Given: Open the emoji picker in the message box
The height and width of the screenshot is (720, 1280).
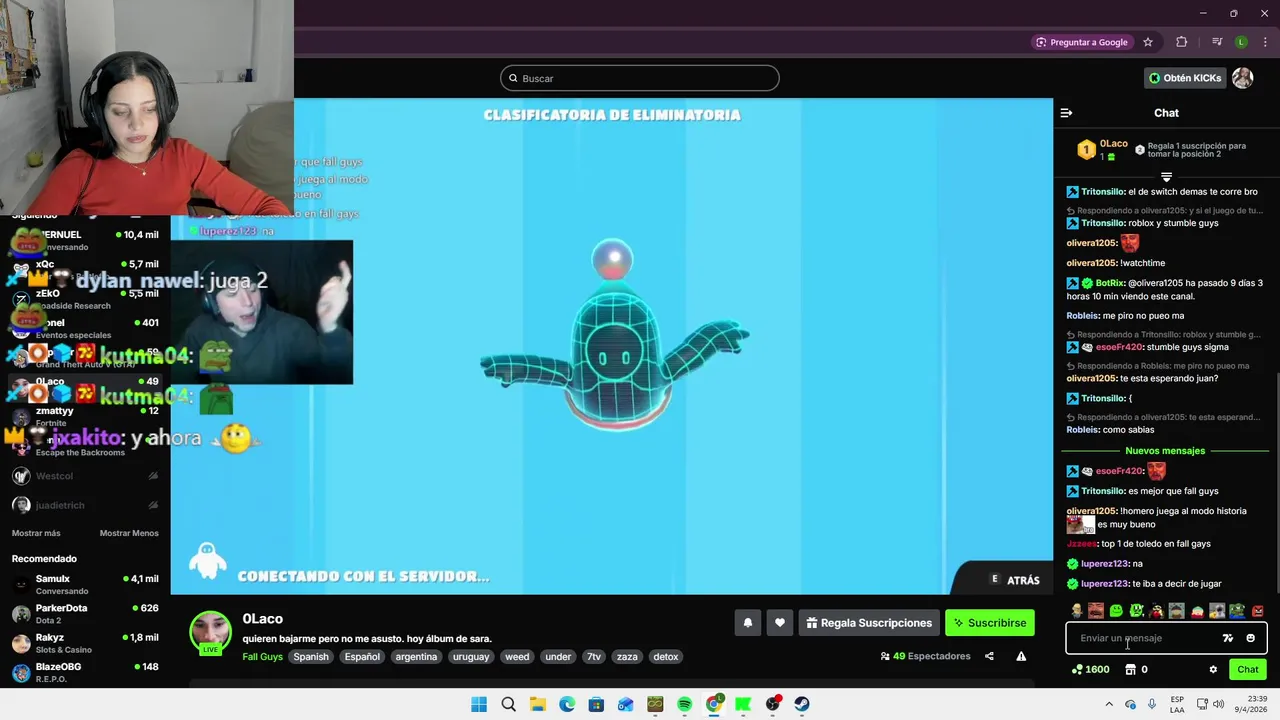Looking at the screenshot, I should coord(1250,638).
